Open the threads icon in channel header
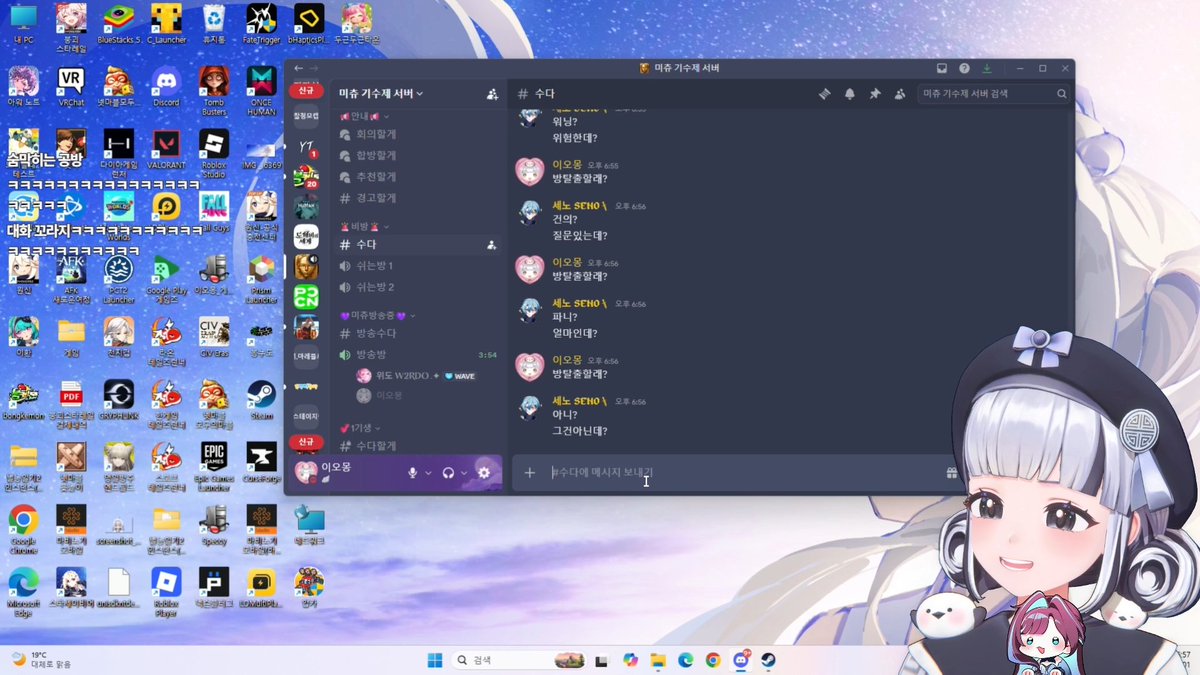Viewport: 1200px width, 675px height. (825, 93)
